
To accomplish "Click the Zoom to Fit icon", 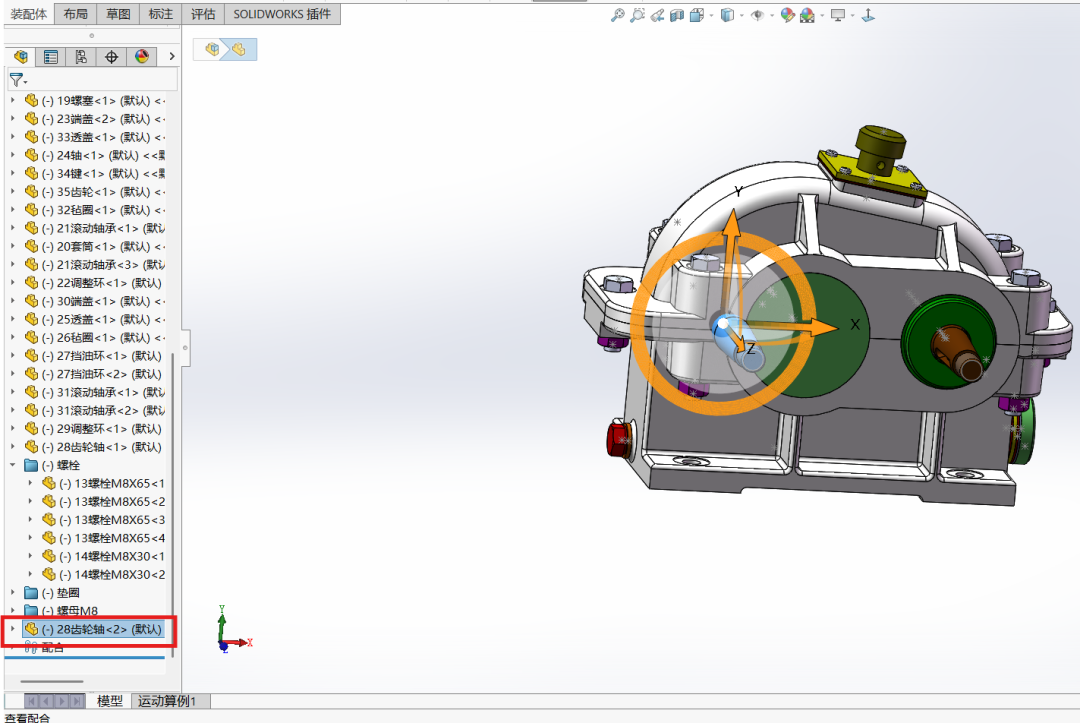I will click(x=618, y=15).
